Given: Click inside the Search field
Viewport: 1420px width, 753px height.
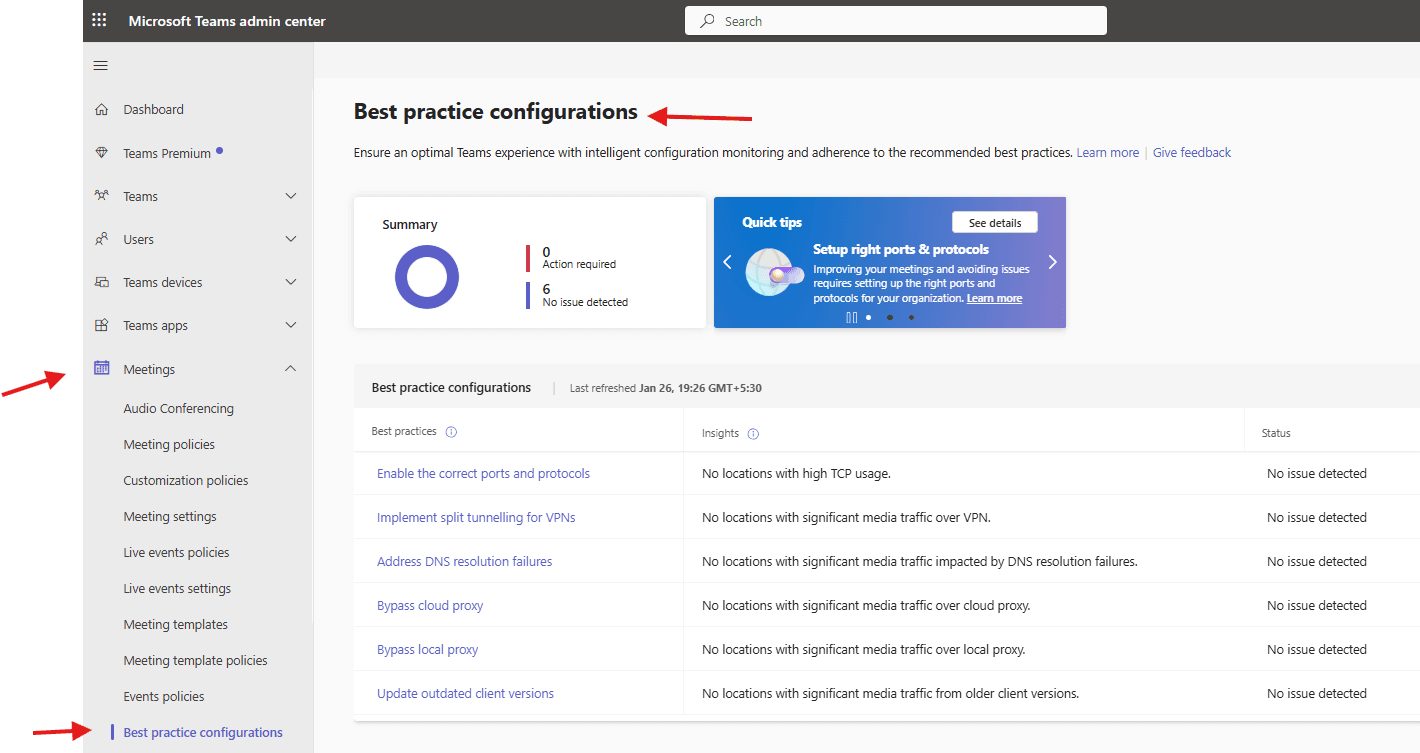Looking at the screenshot, I should pos(895,20).
